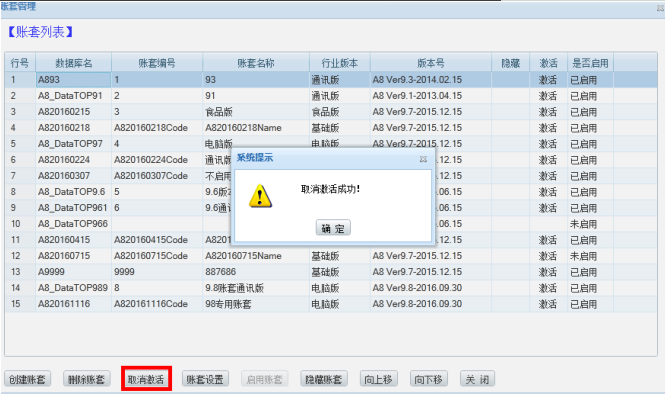Close the 账套管理 window
The width and height of the screenshot is (665, 394).
(x=660, y=8)
